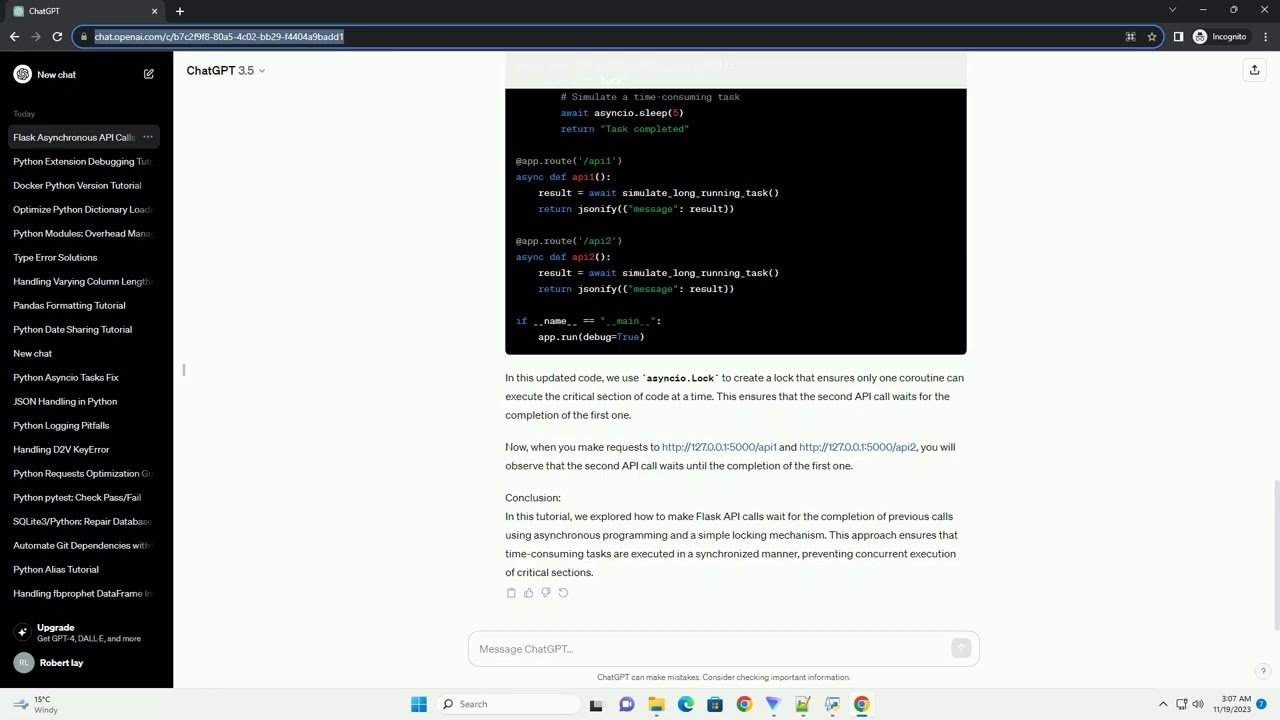The height and width of the screenshot is (720, 1280).
Task: Open Python pytest: Check Pass/Fail chat
Action: 82,497
